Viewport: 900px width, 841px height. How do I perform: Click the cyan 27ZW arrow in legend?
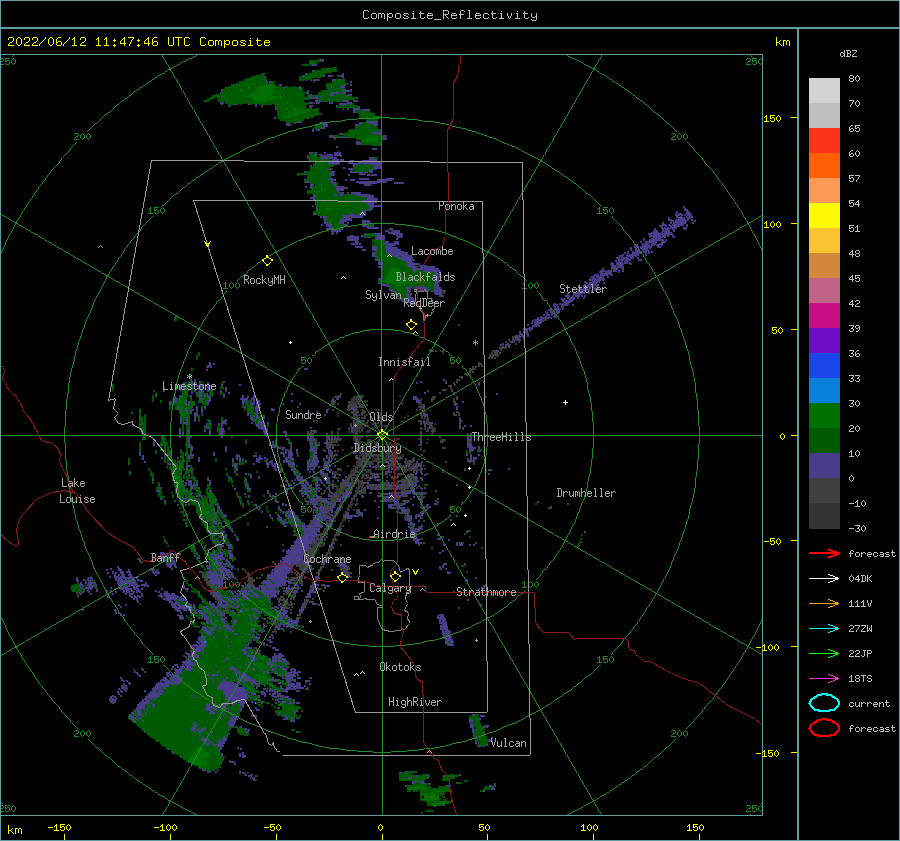pos(824,629)
